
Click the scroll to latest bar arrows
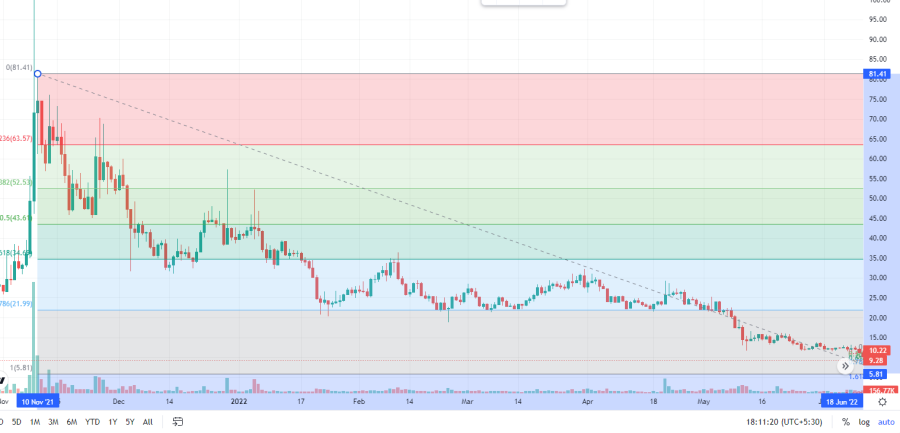845,365
